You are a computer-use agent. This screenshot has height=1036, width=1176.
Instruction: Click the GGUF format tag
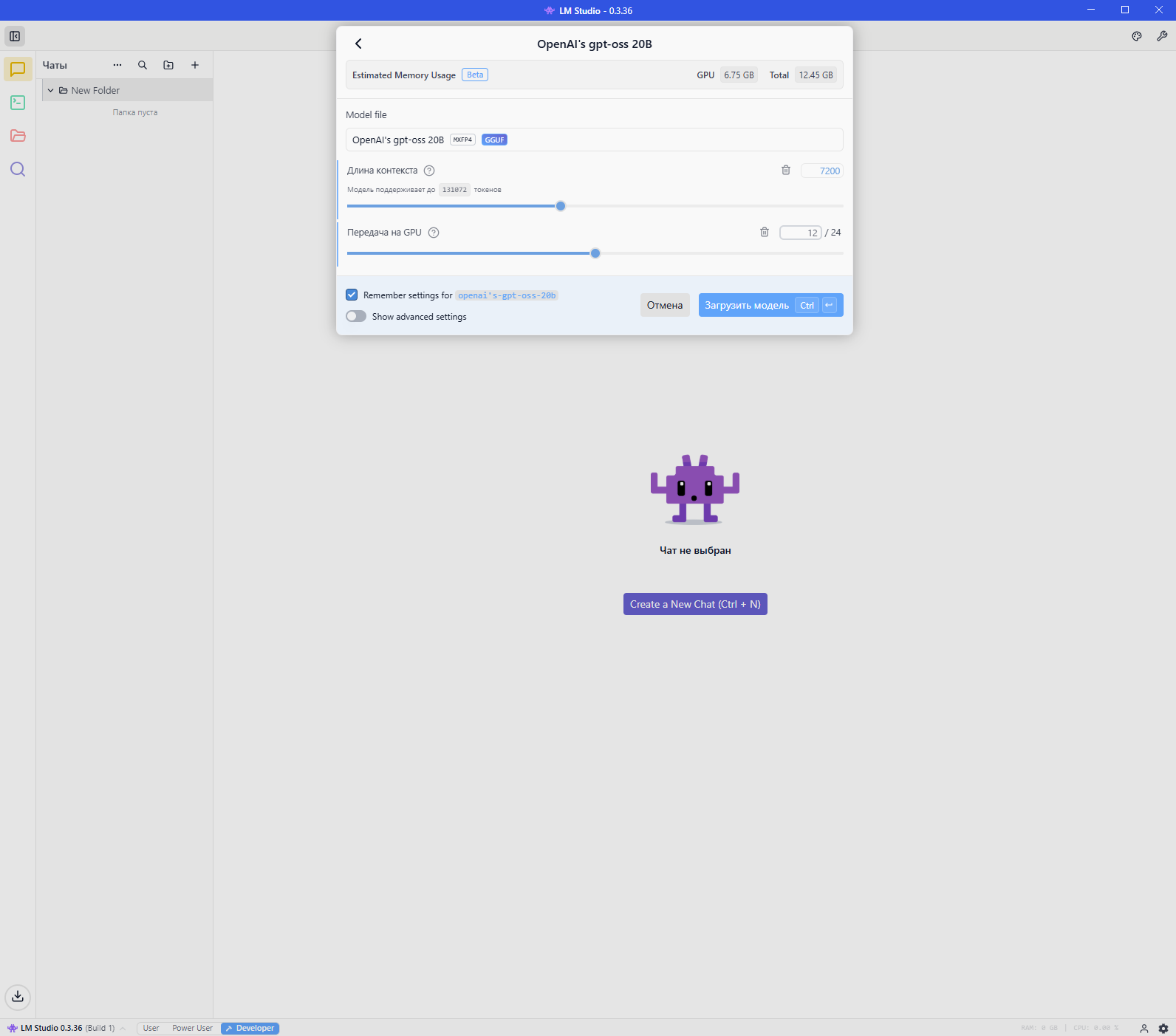494,140
